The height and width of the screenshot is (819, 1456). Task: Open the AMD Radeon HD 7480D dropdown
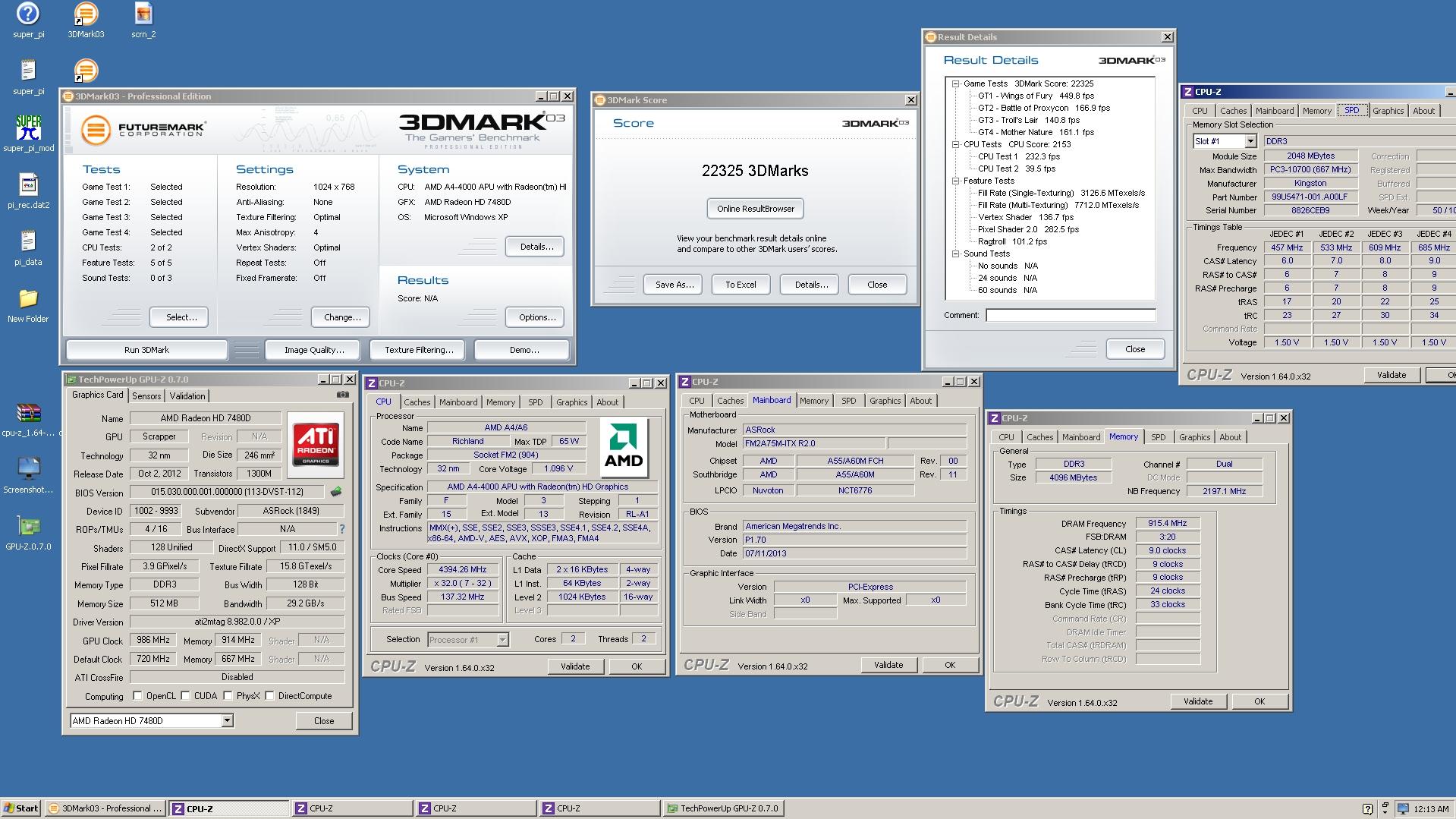coord(227,721)
